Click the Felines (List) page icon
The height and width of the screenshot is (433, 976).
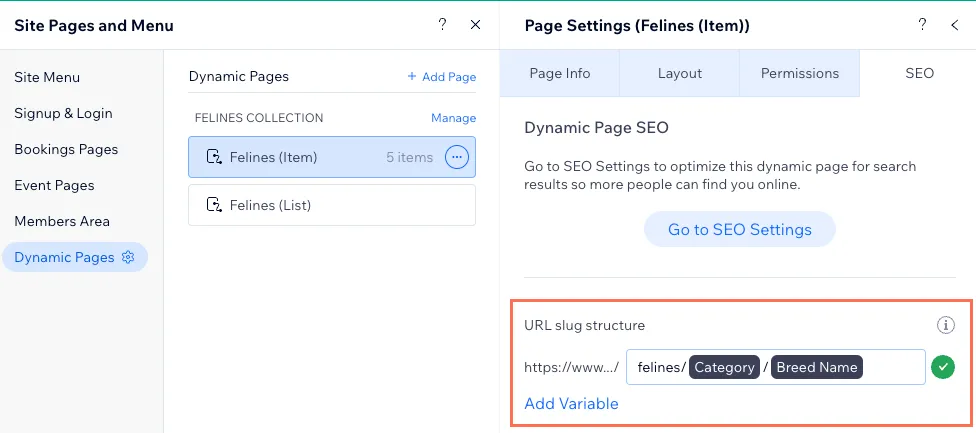coord(212,205)
